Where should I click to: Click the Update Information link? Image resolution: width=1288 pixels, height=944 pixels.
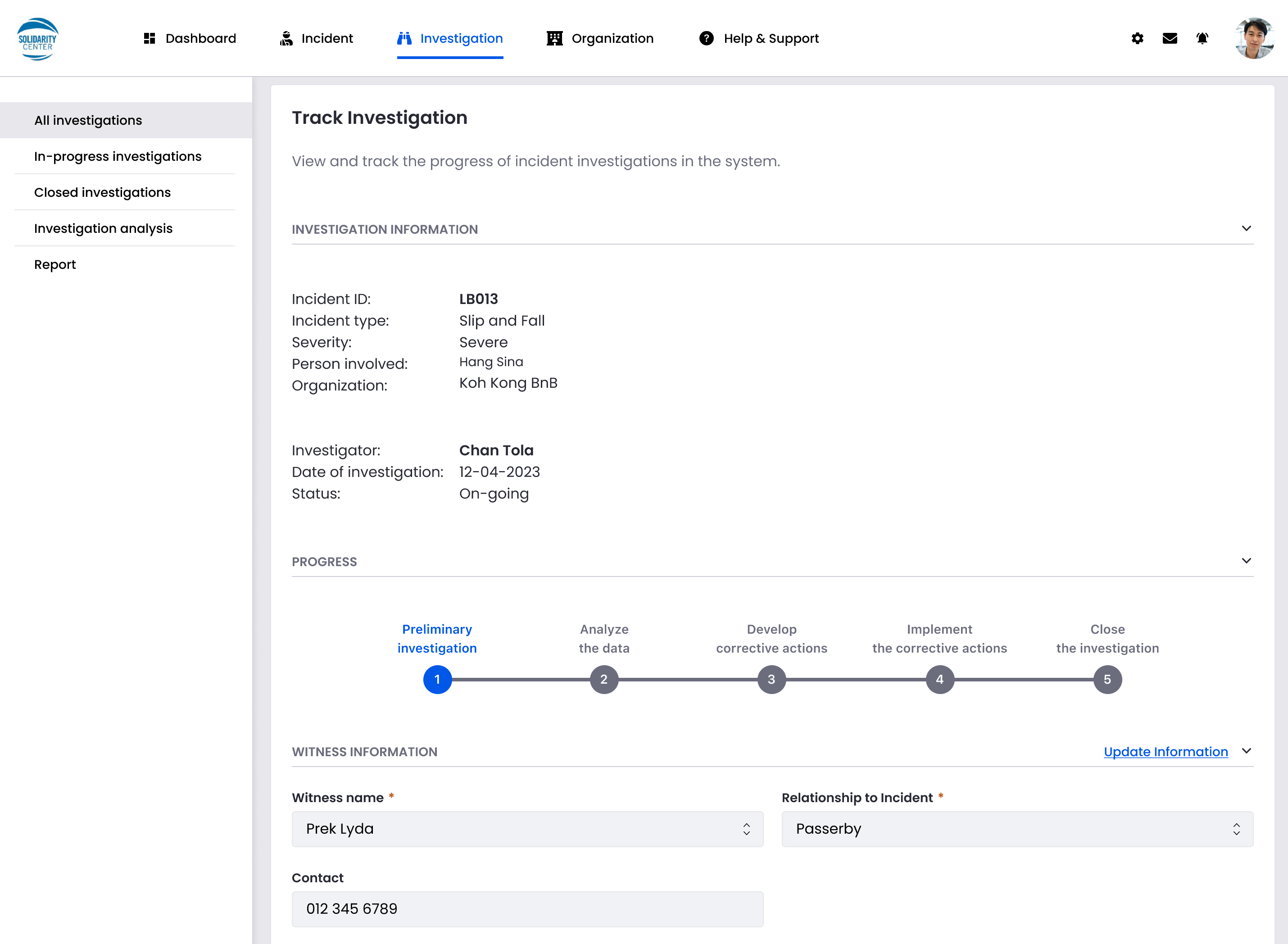(x=1166, y=751)
